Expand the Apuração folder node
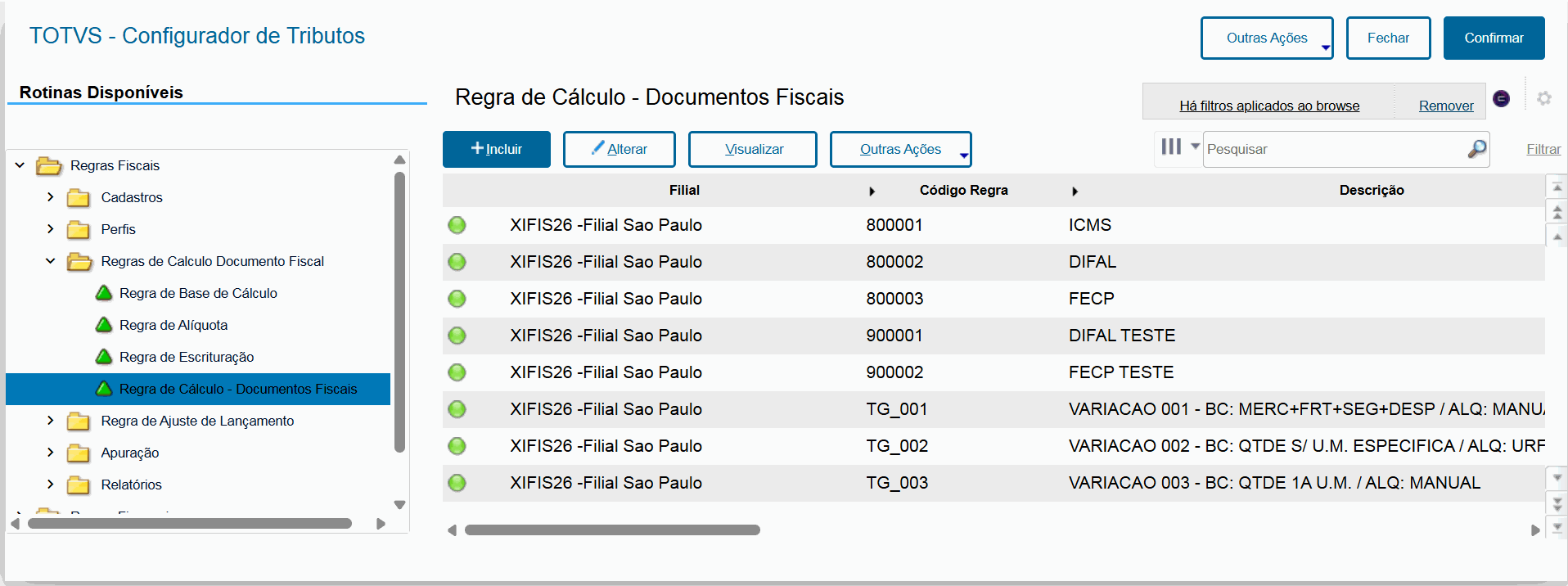This screenshot has width=1568, height=586. (51, 453)
